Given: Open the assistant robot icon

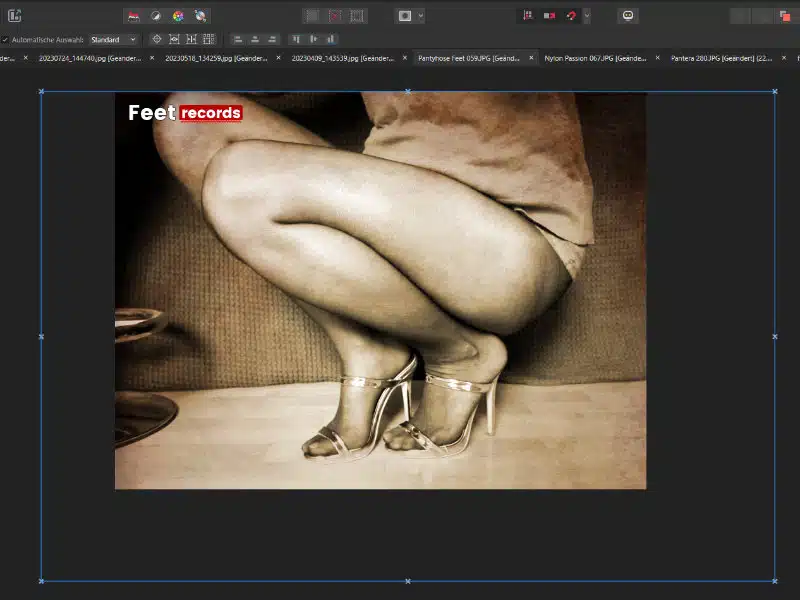Looking at the screenshot, I should coord(627,16).
